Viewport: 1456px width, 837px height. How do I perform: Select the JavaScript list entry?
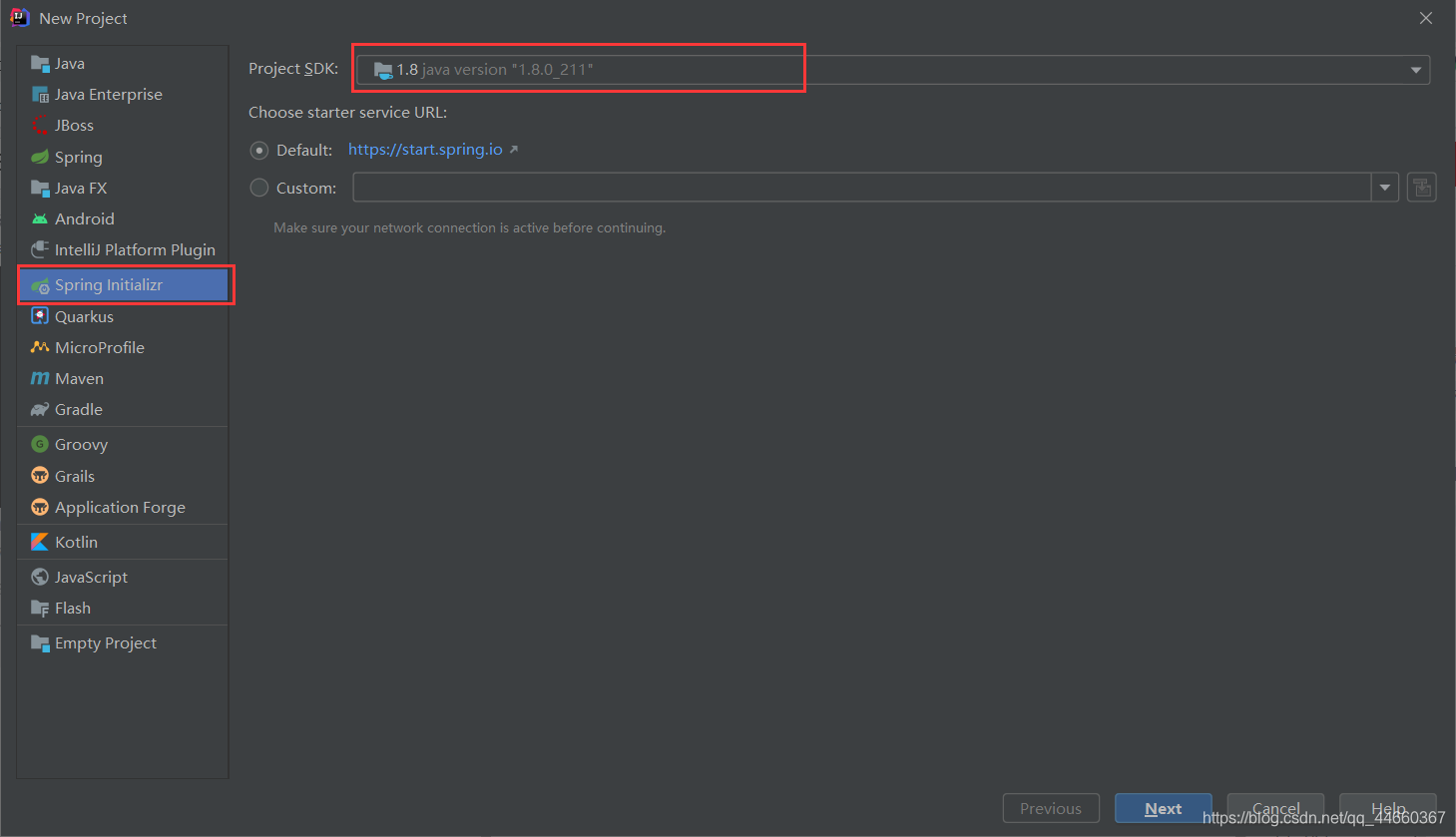[123, 577]
